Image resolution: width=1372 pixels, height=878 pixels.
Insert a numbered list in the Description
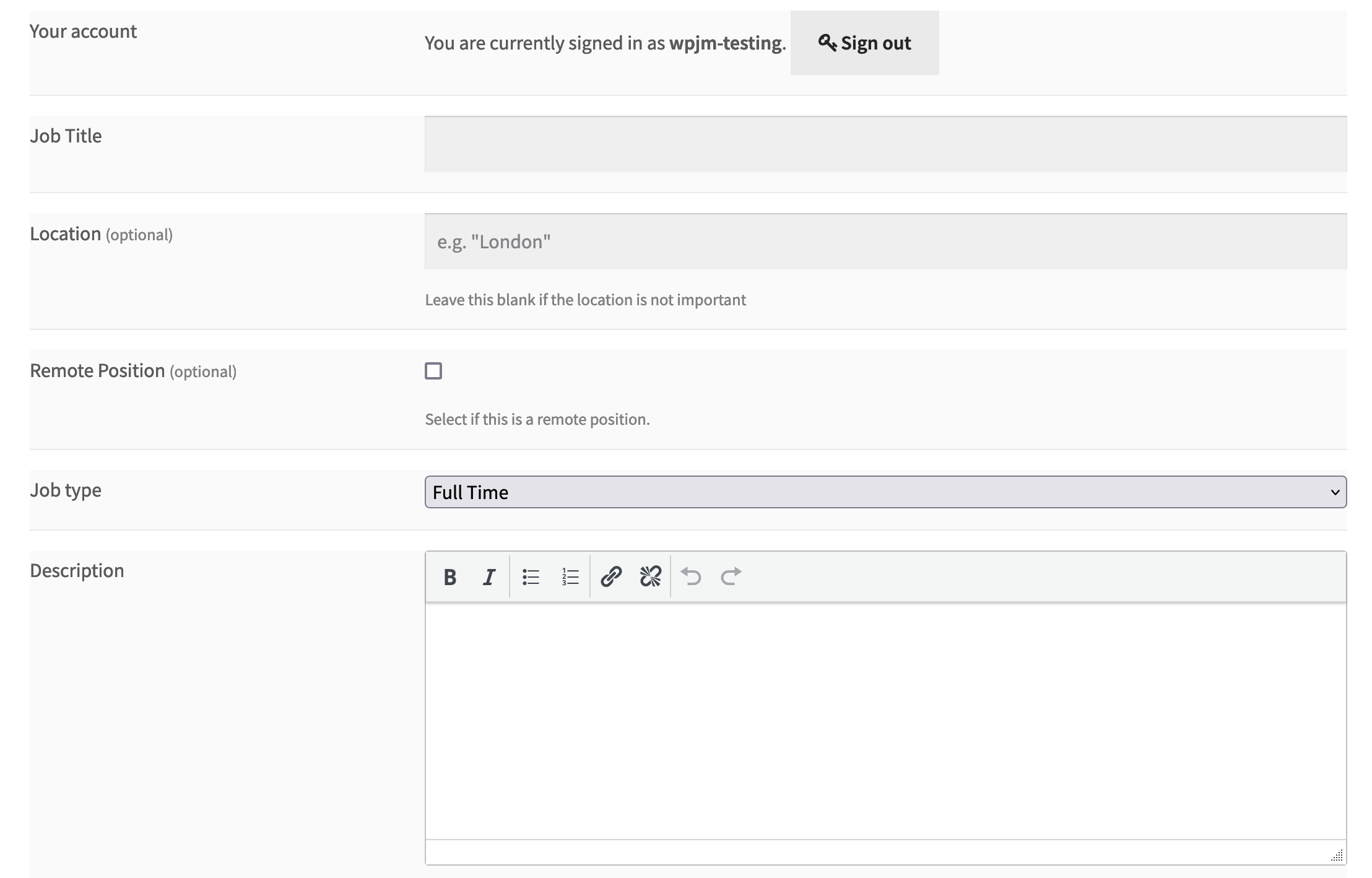pyautogui.click(x=569, y=577)
